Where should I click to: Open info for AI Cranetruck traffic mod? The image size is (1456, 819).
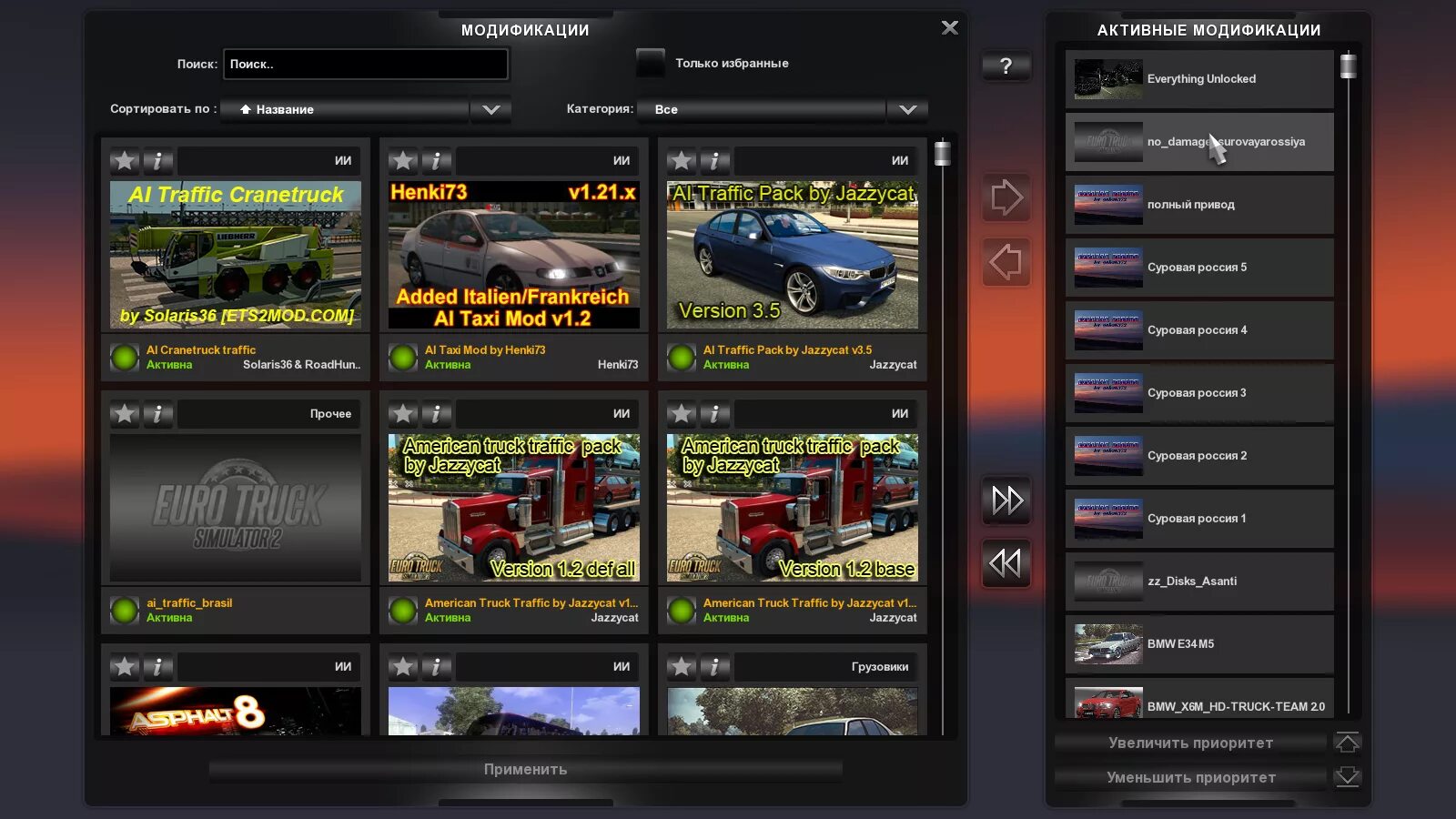pos(157,161)
